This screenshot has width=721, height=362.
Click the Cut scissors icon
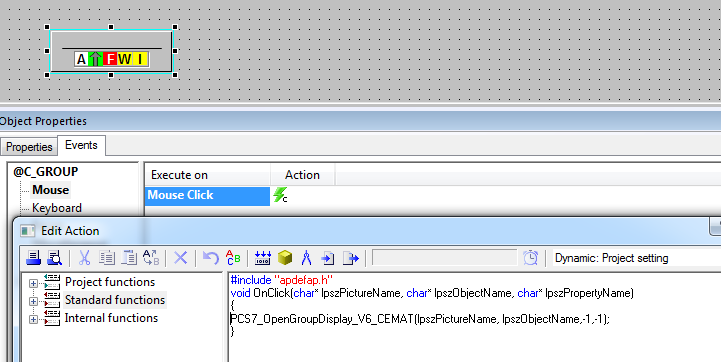[x=84, y=258]
